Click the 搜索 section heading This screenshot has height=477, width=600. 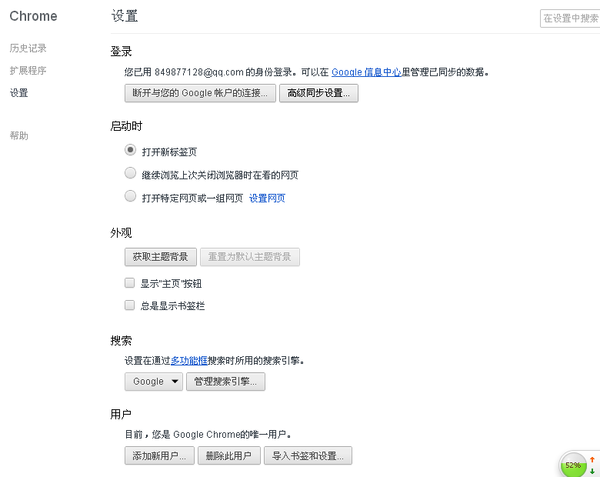pyautogui.click(x=121, y=340)
